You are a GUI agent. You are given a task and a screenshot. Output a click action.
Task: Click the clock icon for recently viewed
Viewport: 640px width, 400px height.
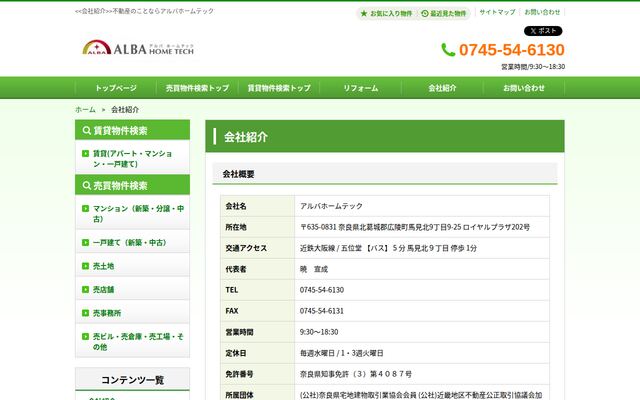pos(424,13)
